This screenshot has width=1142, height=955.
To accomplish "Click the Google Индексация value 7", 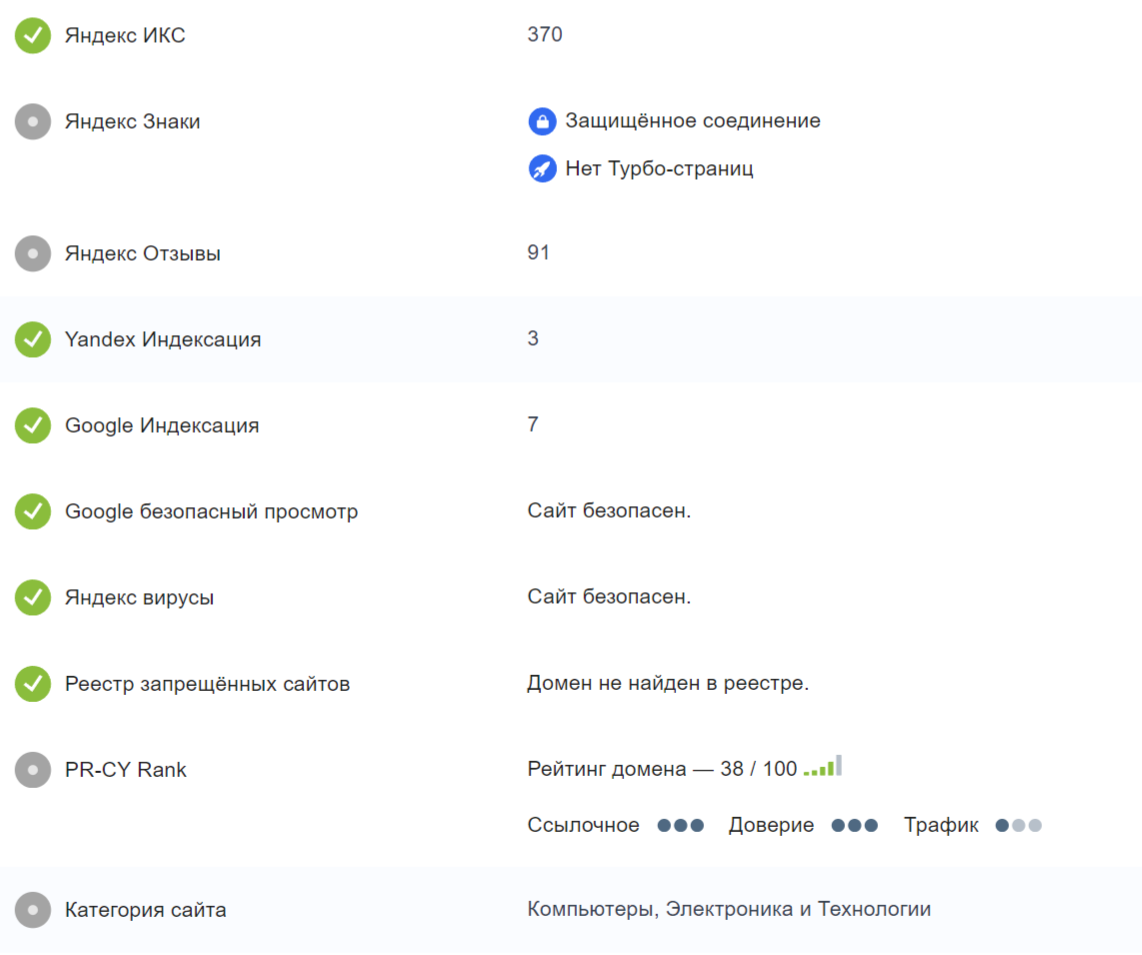I will click(x=533, y=425).
